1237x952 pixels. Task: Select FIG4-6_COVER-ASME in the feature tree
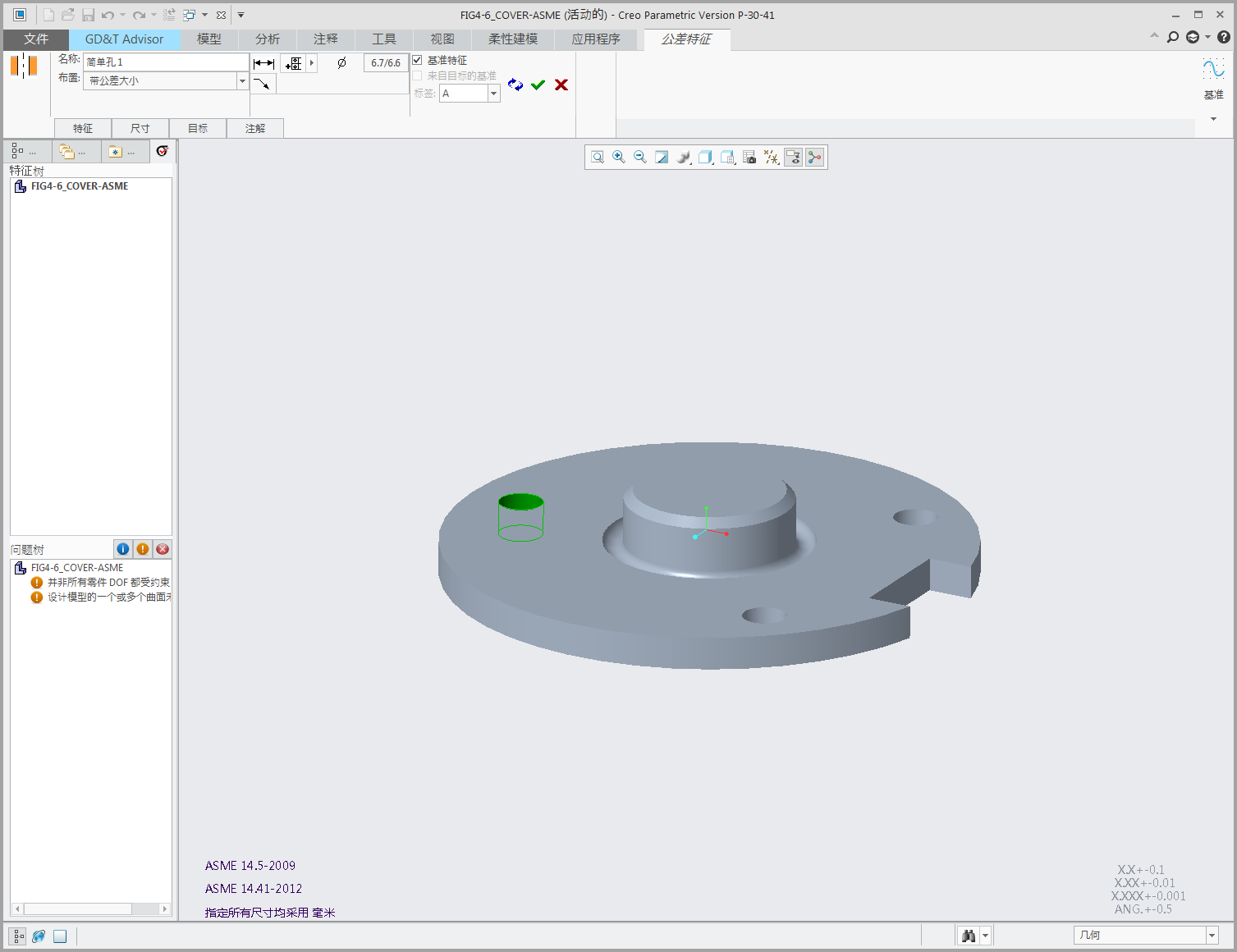click(79, 186)
